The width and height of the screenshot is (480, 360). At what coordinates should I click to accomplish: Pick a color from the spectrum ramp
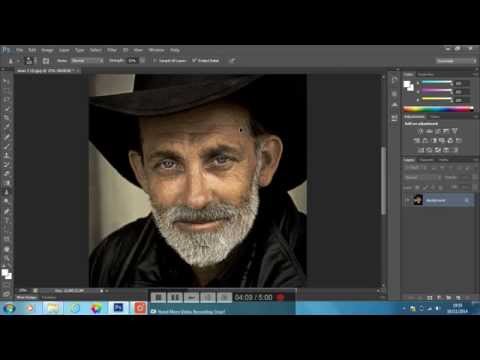coord(438,108)
